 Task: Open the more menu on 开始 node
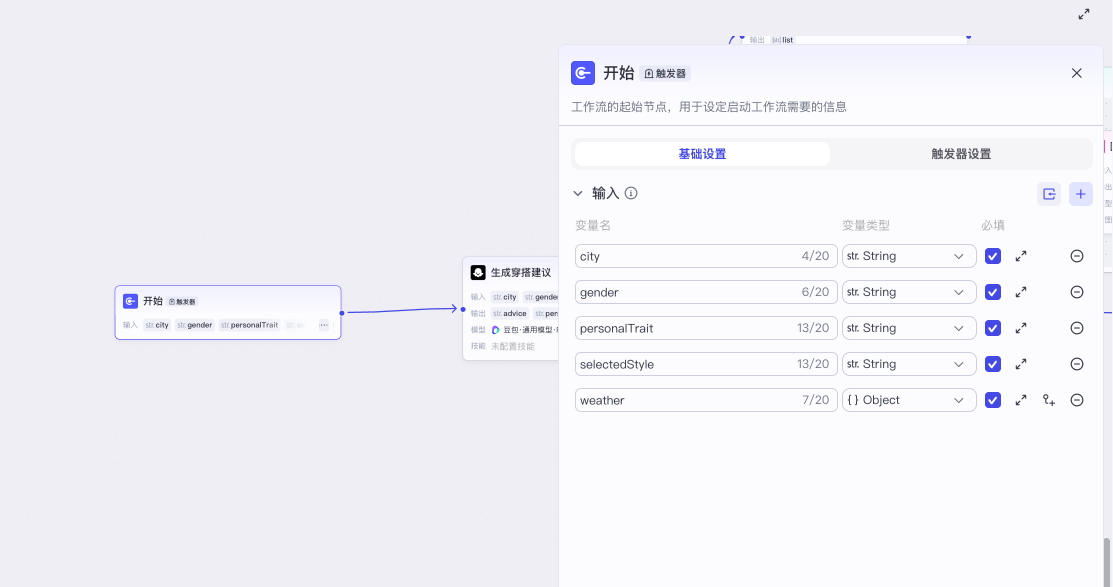point(324,325)
